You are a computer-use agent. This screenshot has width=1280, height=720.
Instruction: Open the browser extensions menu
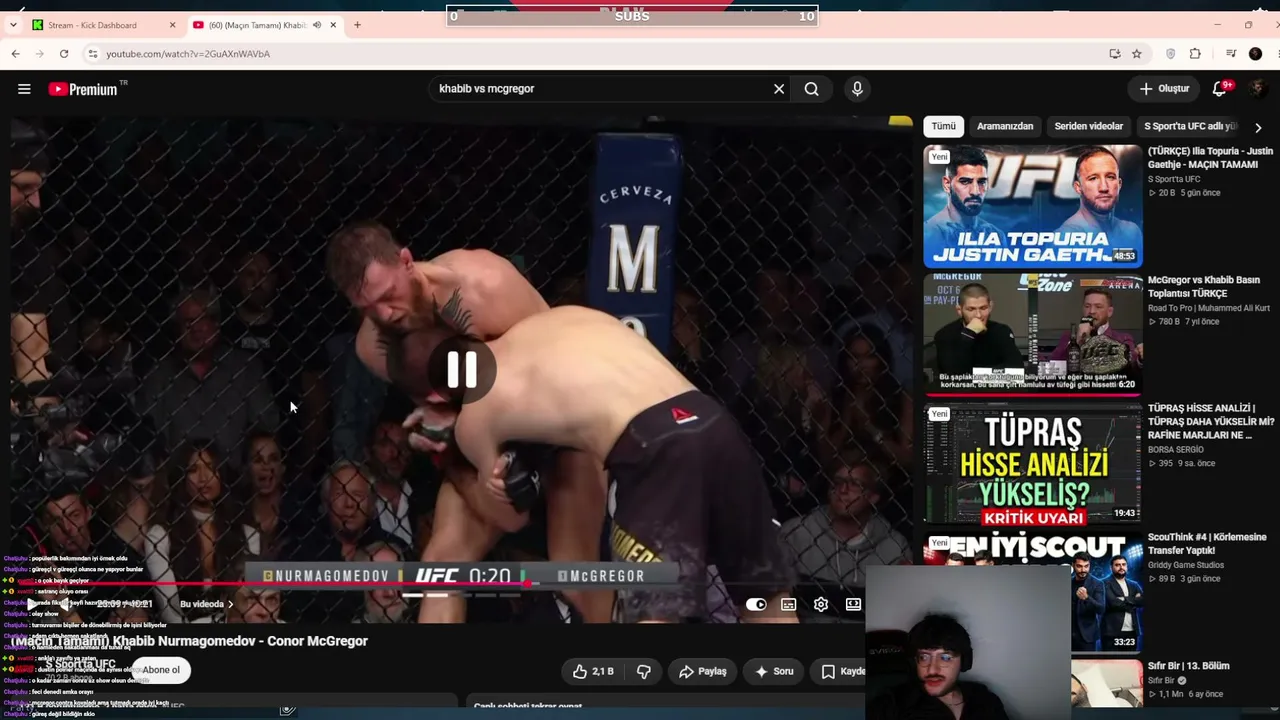point(1195,54)
